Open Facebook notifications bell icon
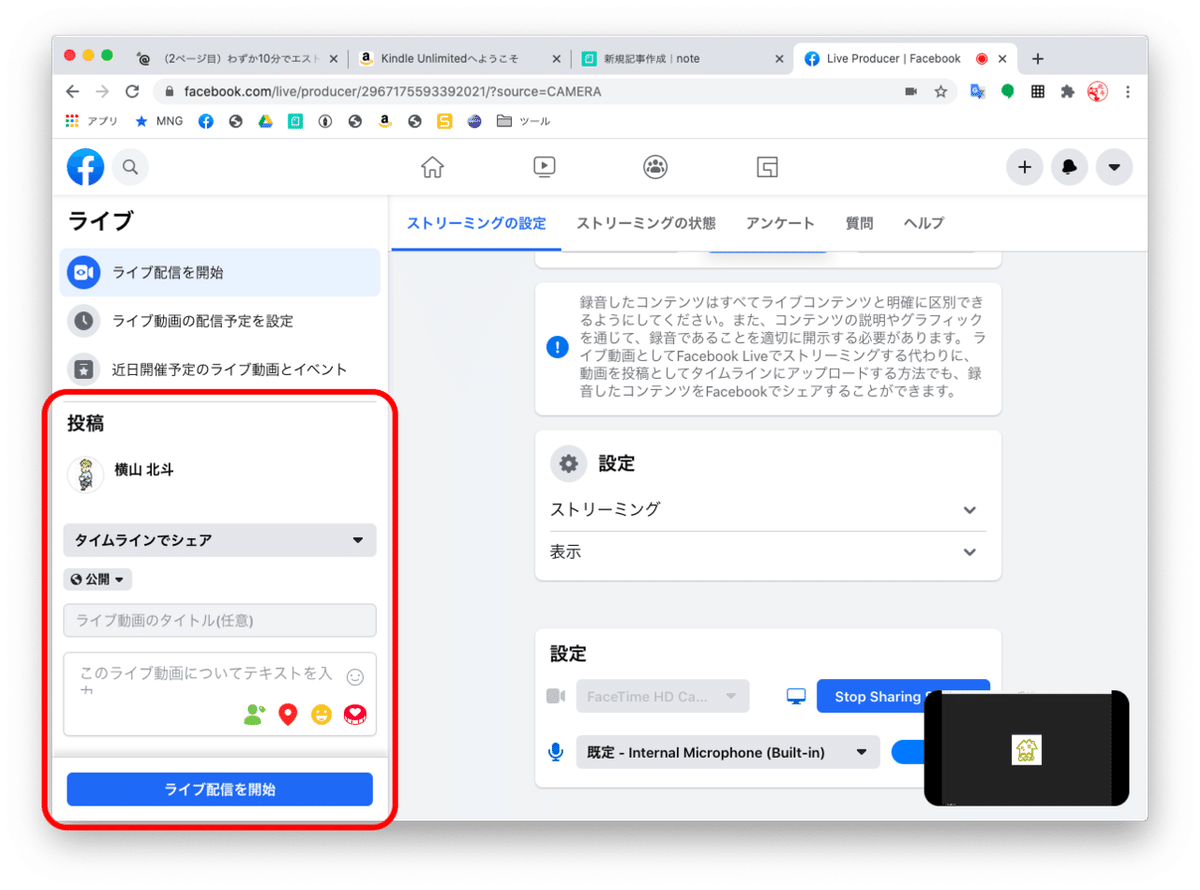The image size is (1200, 890). pos(1069,167)
